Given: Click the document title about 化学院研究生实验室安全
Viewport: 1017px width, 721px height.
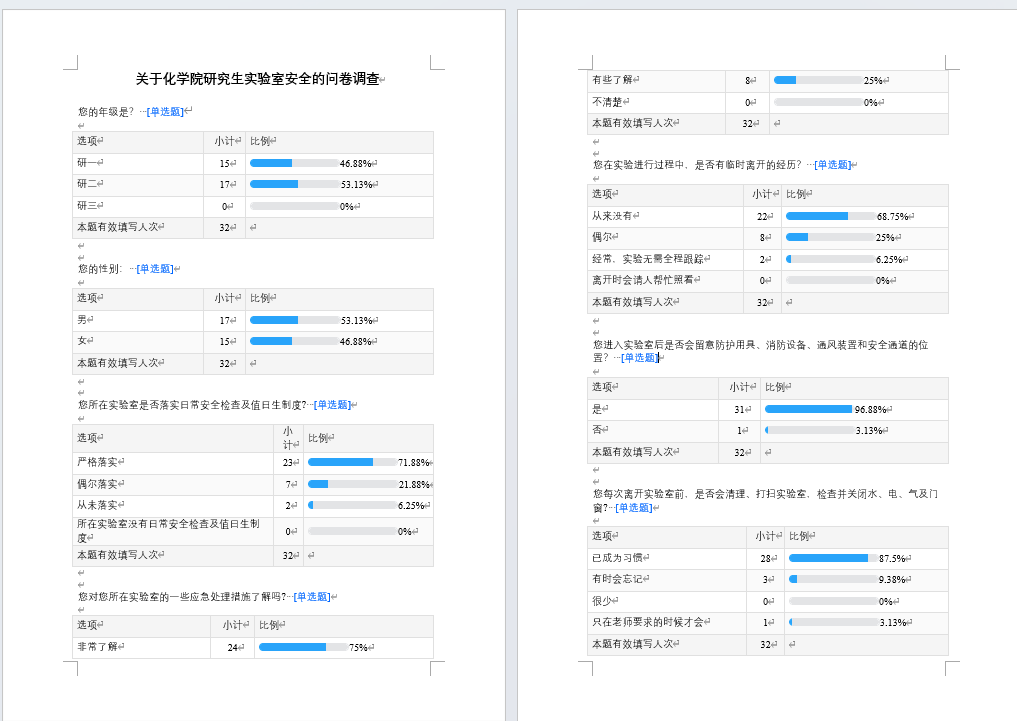Looking at the screenshot, I should click(x=258, y=79).
